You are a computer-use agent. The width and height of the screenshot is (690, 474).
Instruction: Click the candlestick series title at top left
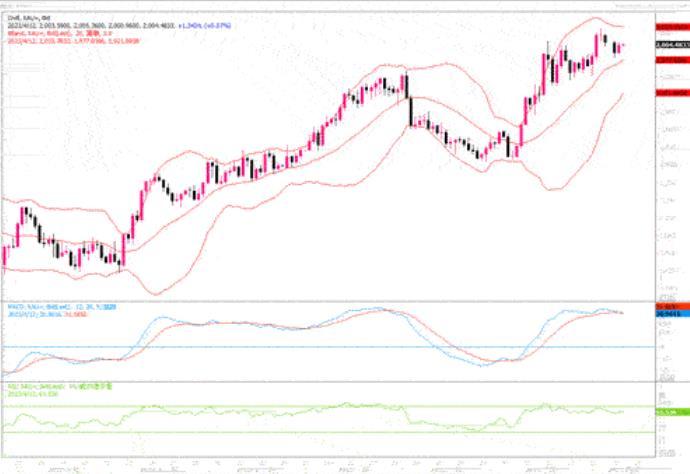pos(22,17)
